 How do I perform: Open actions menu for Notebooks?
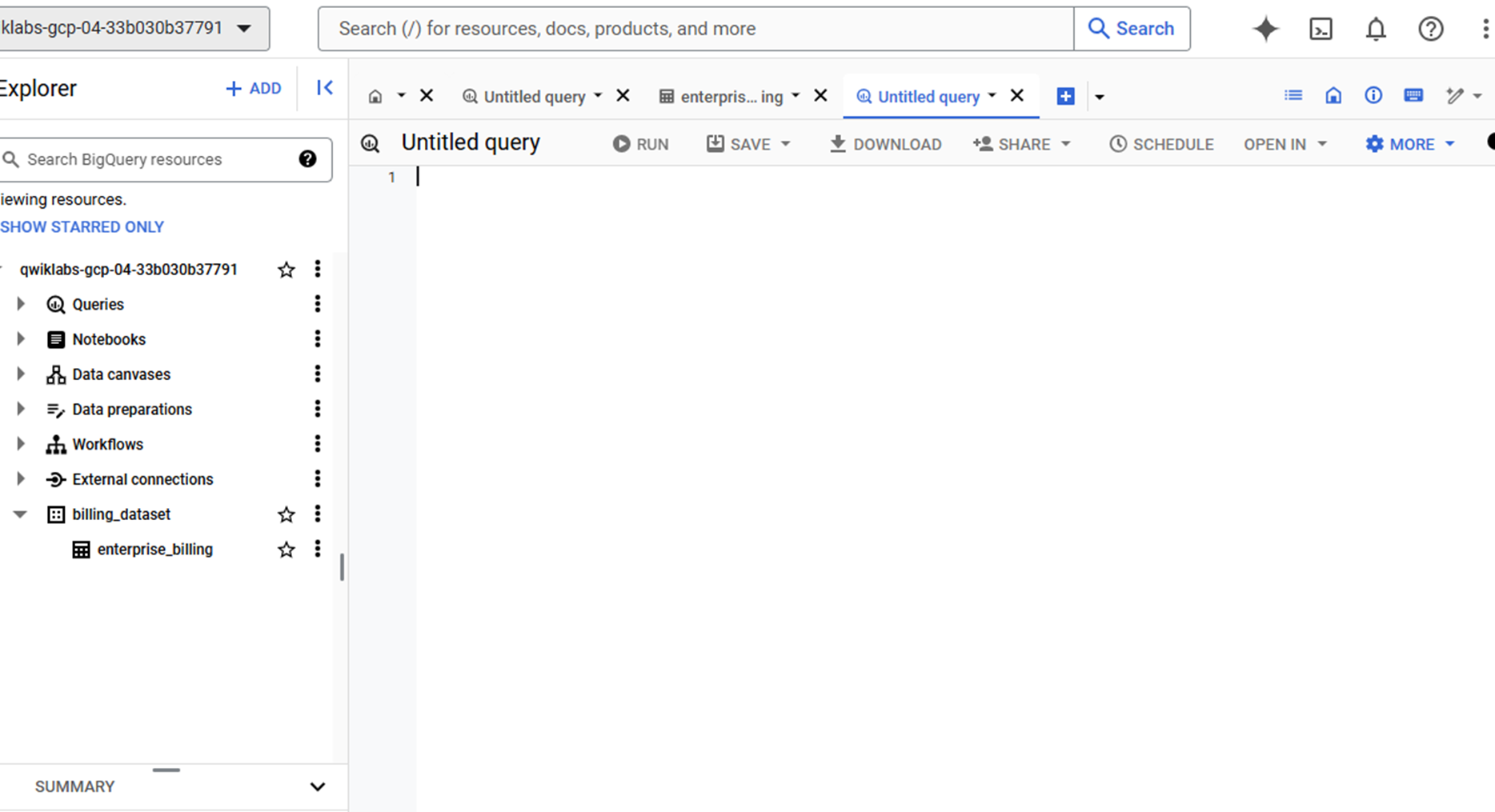318,339
